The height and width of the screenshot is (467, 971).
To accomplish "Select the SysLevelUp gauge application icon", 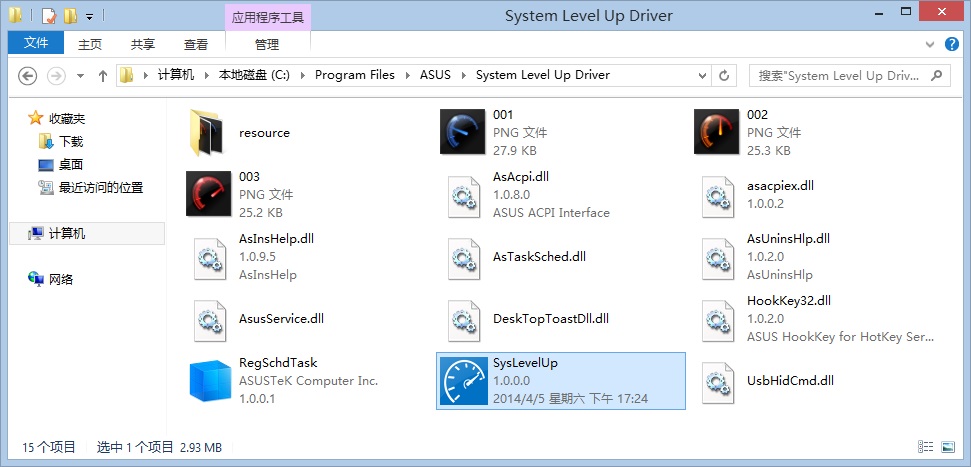I will pos(462,380).
